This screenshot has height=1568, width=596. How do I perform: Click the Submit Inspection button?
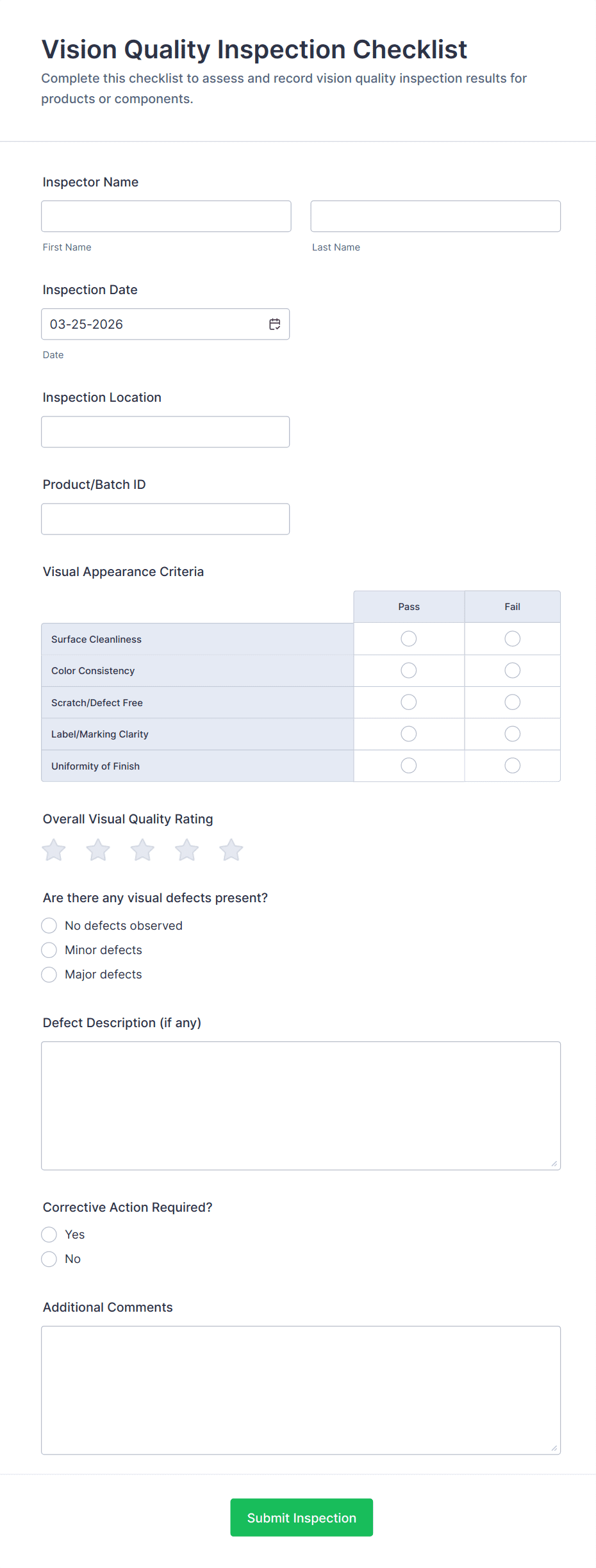pos(301,1517)
